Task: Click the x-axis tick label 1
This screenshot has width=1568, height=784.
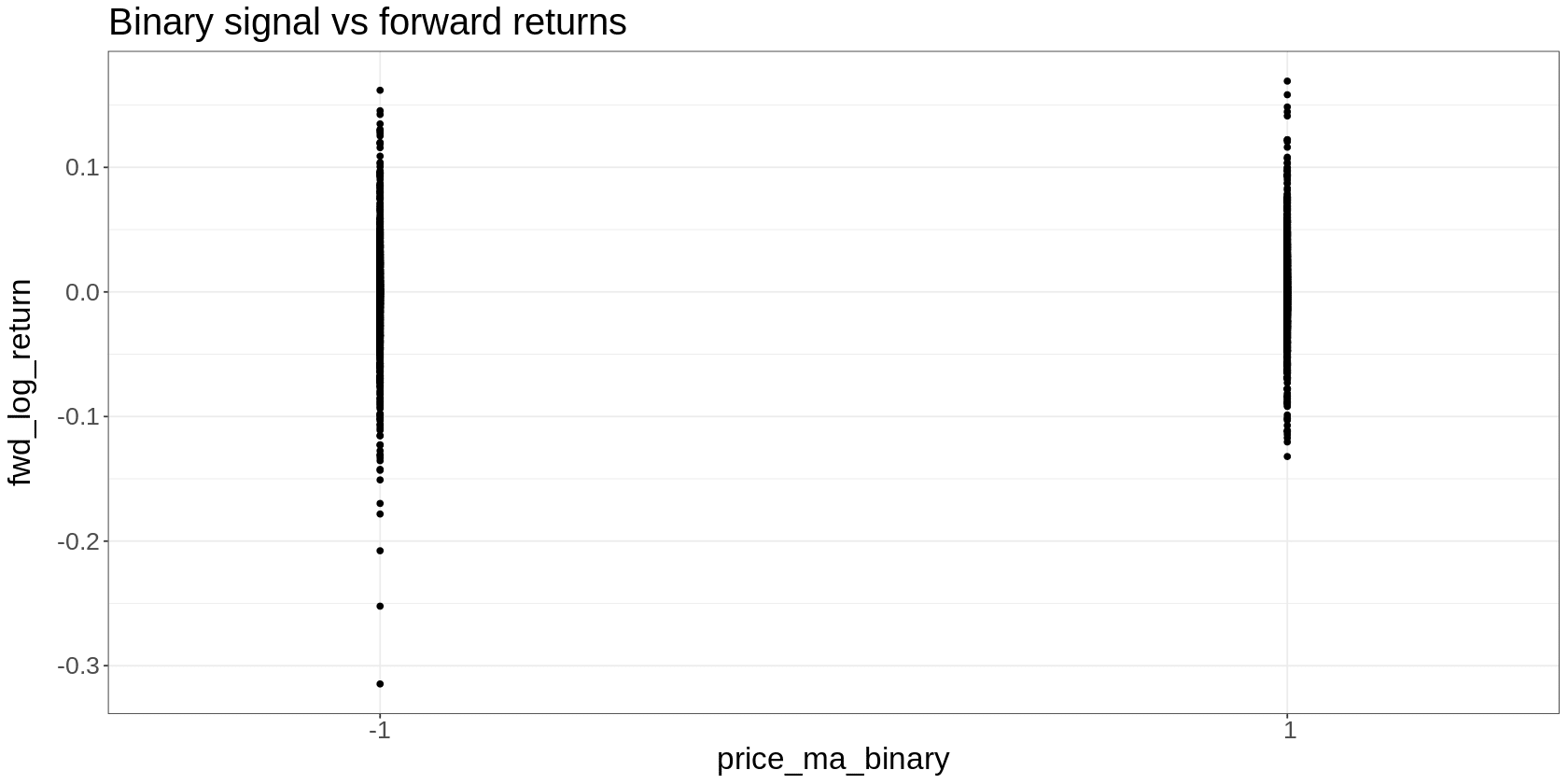Action: [x=1290, y=730]
